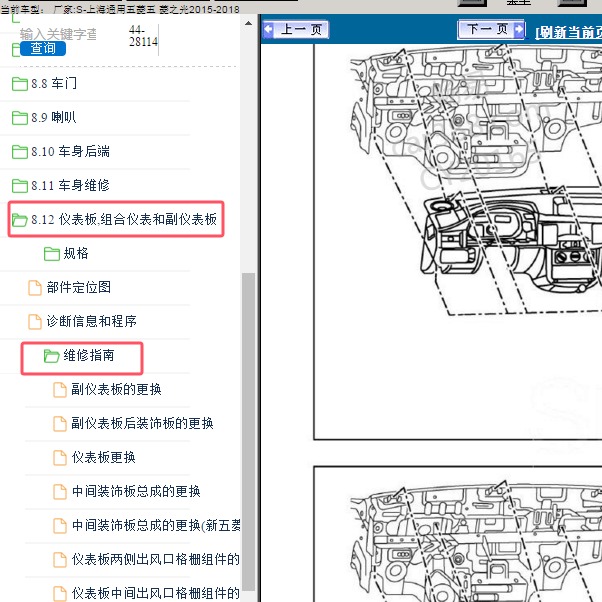Click the tree panel scroll-up arrow
Image resolution: width=602 pixels, height=602 pixels.
tap(248, 23)
